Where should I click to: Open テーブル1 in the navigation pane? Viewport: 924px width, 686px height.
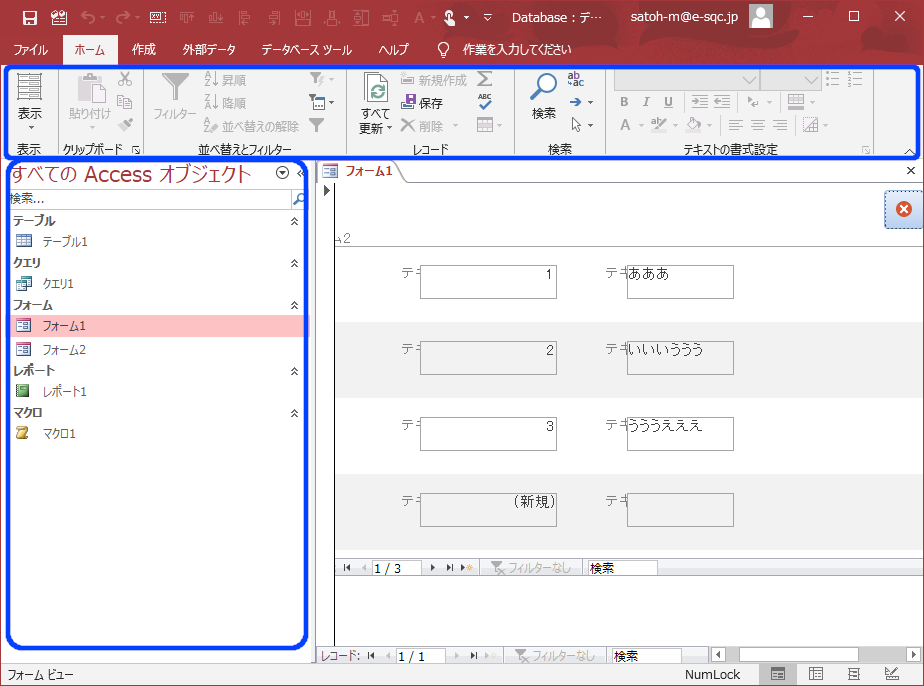[x=65, y=241]
